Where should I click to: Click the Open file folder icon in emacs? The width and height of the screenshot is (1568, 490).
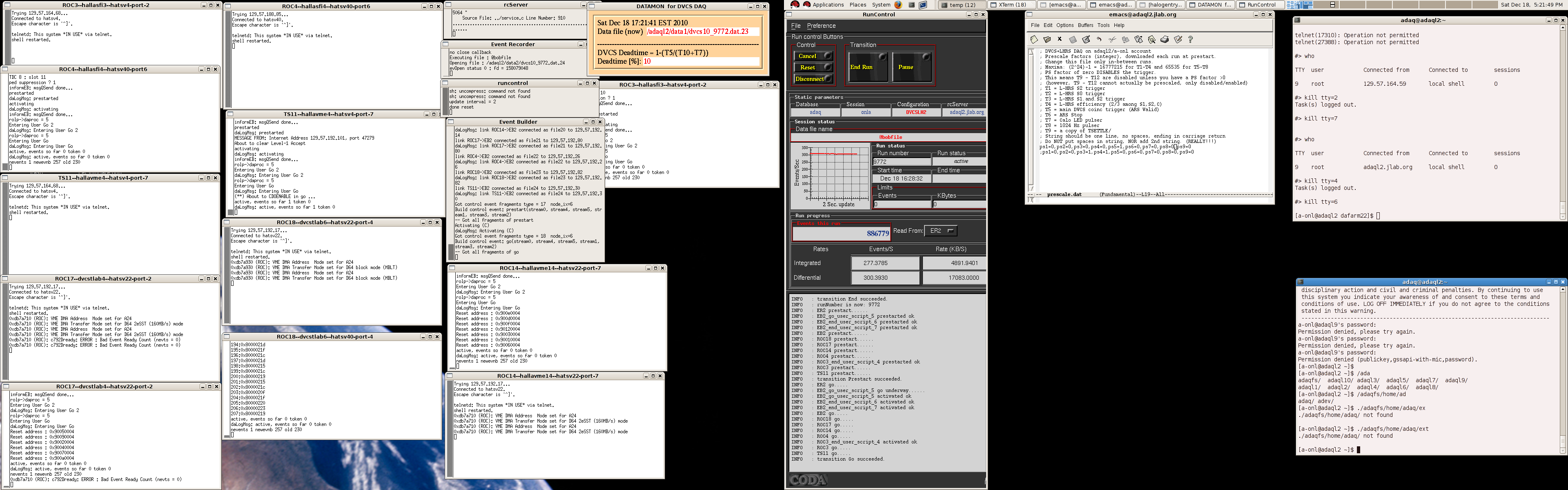pos(1047,40)
